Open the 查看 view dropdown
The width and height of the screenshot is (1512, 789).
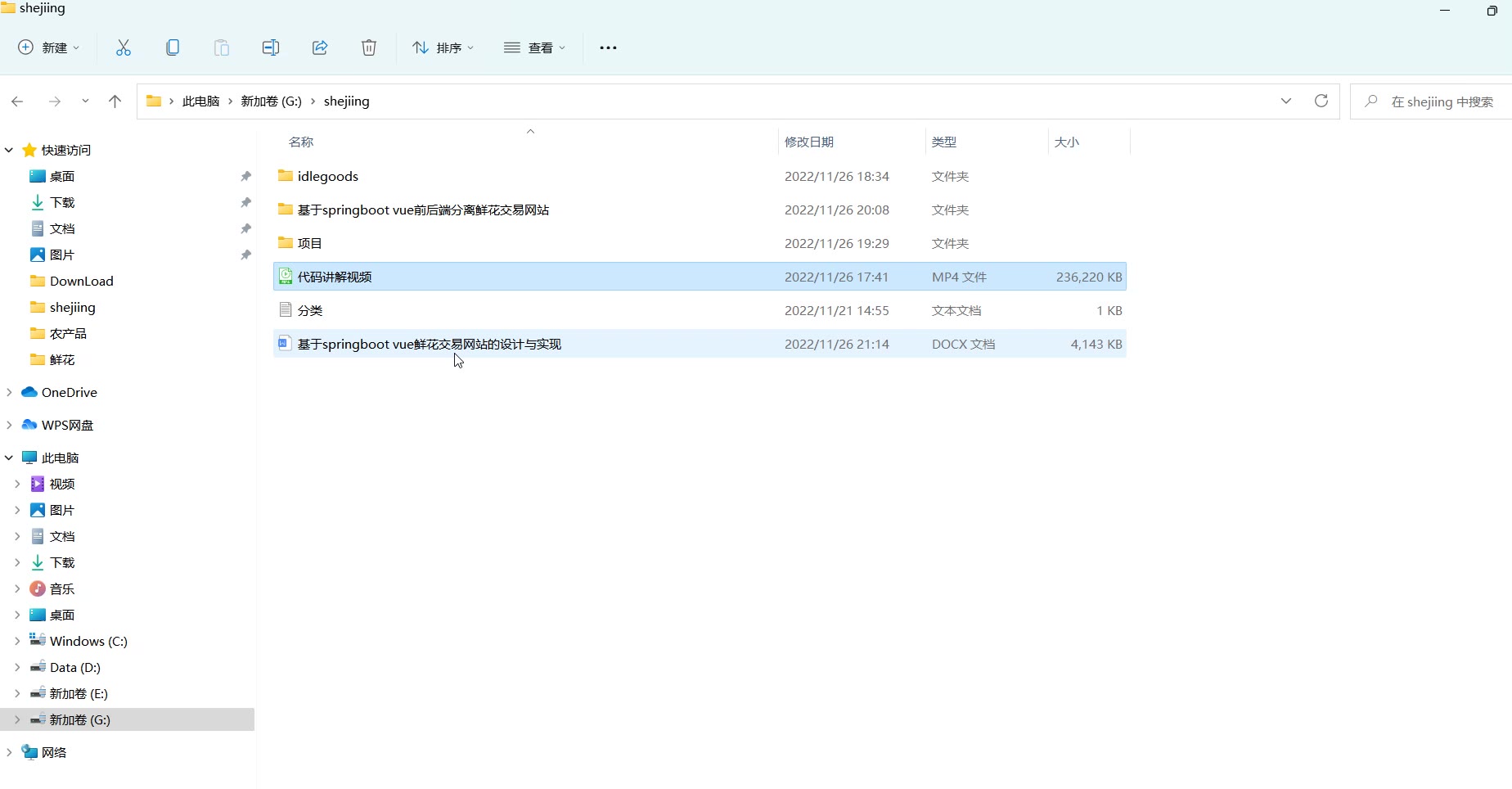tap(534, 47)
